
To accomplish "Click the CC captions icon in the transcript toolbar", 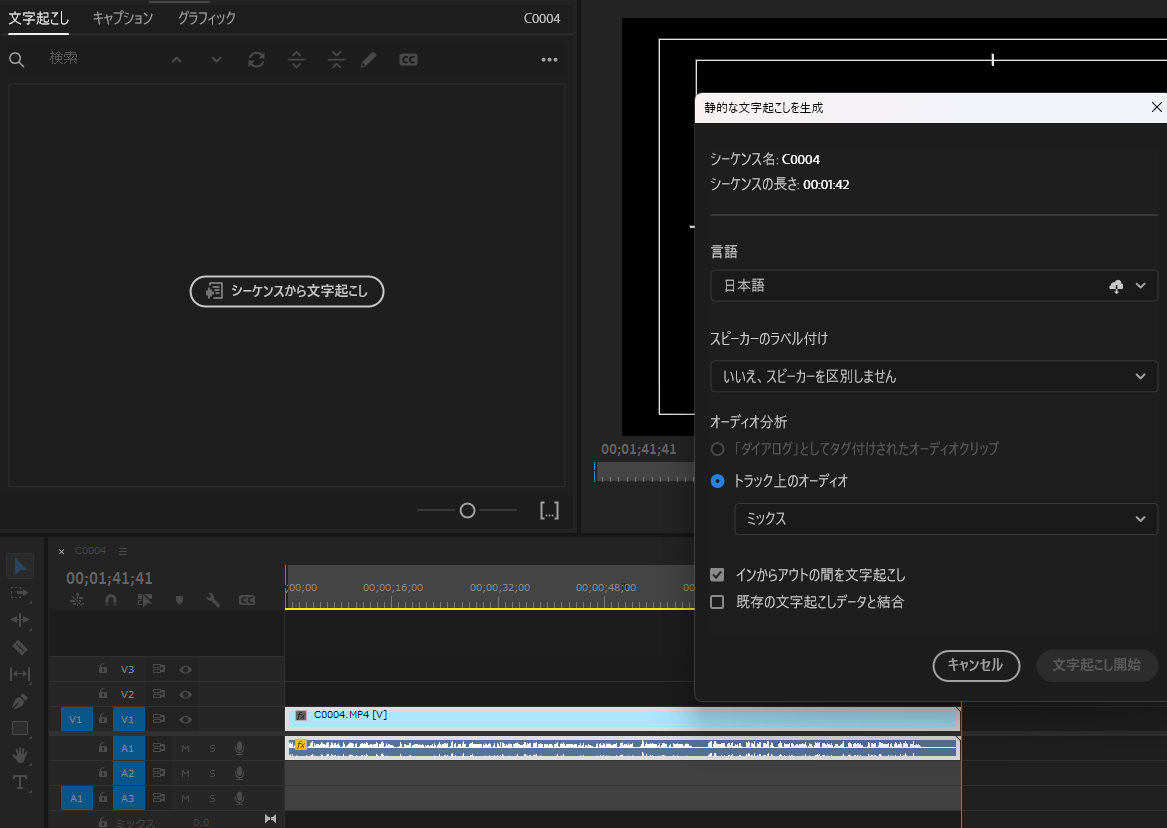I will [408, 59].
